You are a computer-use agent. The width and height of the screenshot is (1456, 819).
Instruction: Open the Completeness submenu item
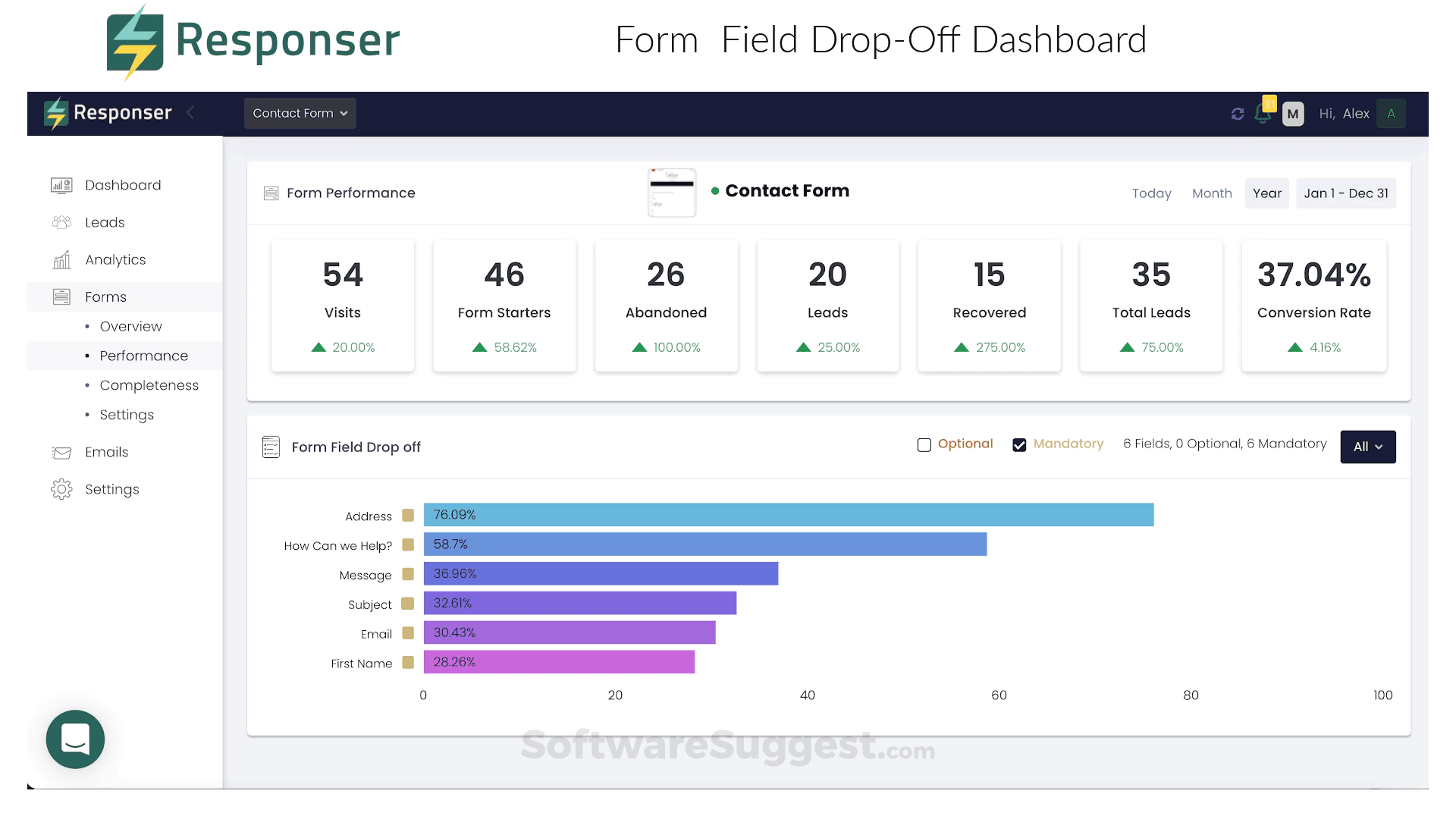148,385
